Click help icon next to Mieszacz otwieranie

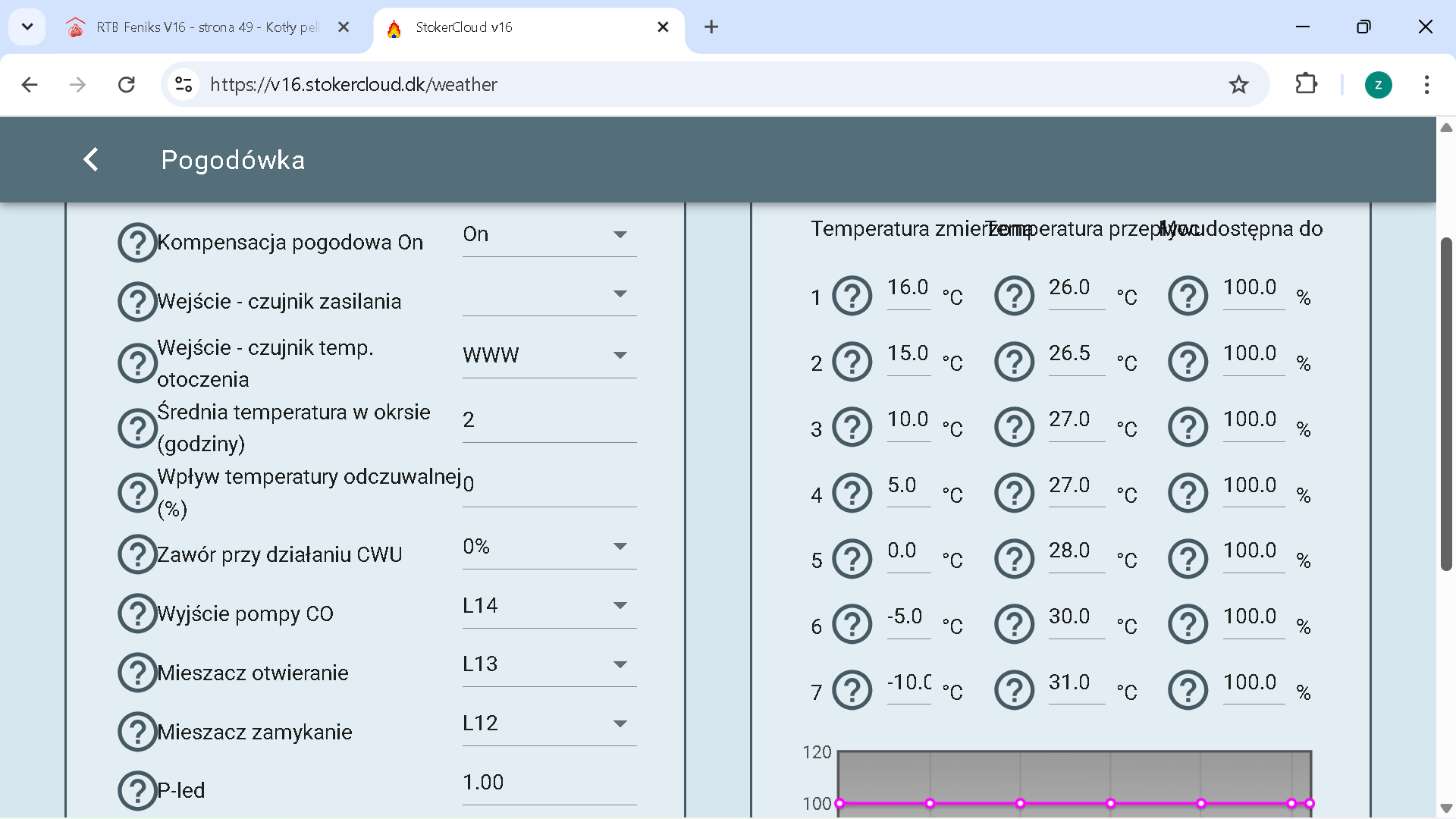[137, 673]
